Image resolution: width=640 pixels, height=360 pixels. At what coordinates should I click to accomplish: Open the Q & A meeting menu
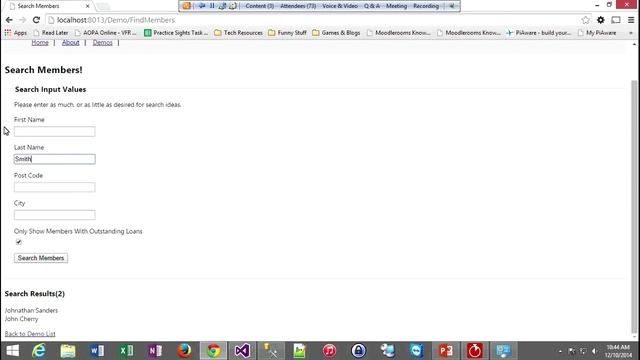(x=372, y=6)
